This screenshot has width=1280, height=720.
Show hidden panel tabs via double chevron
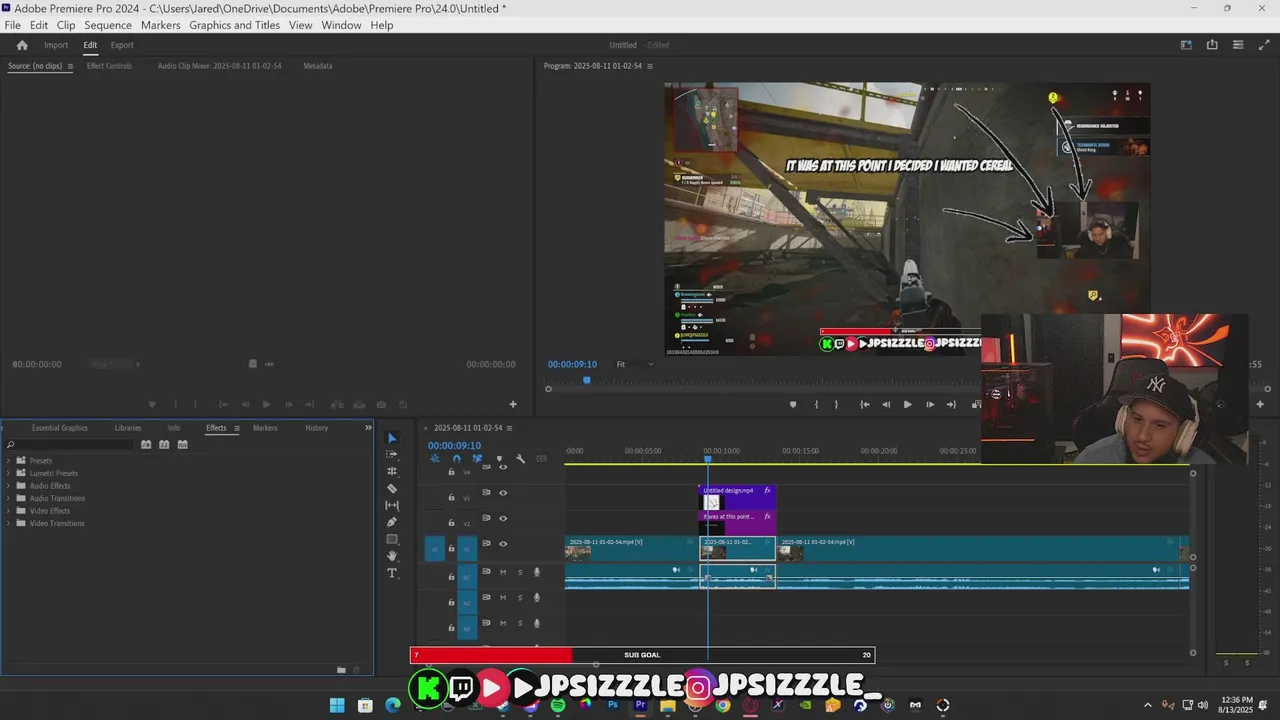367,428
